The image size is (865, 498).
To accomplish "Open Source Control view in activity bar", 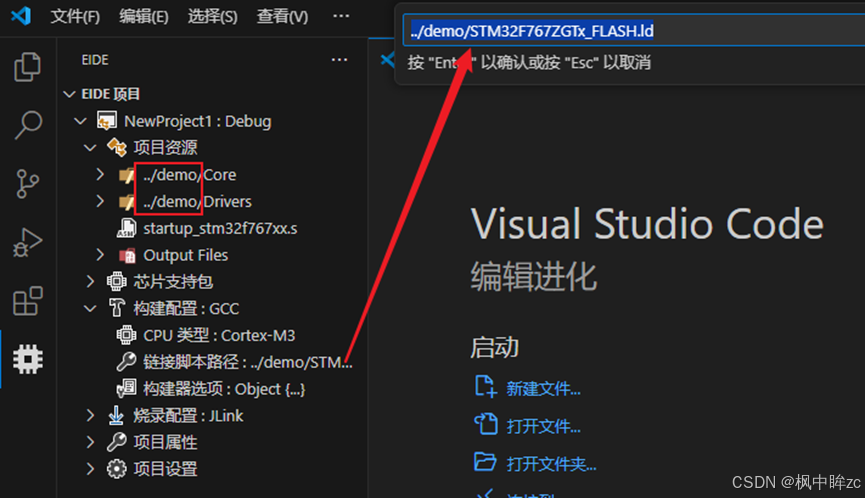I will coord(27,184).
